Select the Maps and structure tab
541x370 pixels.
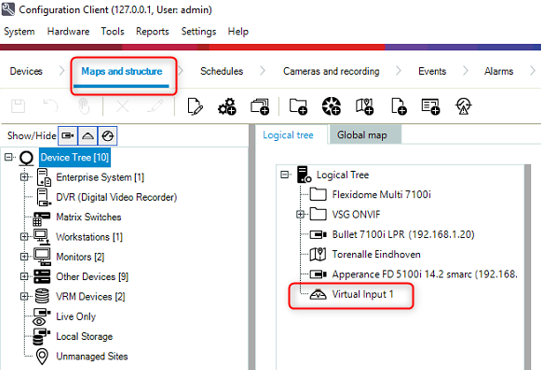122,71
